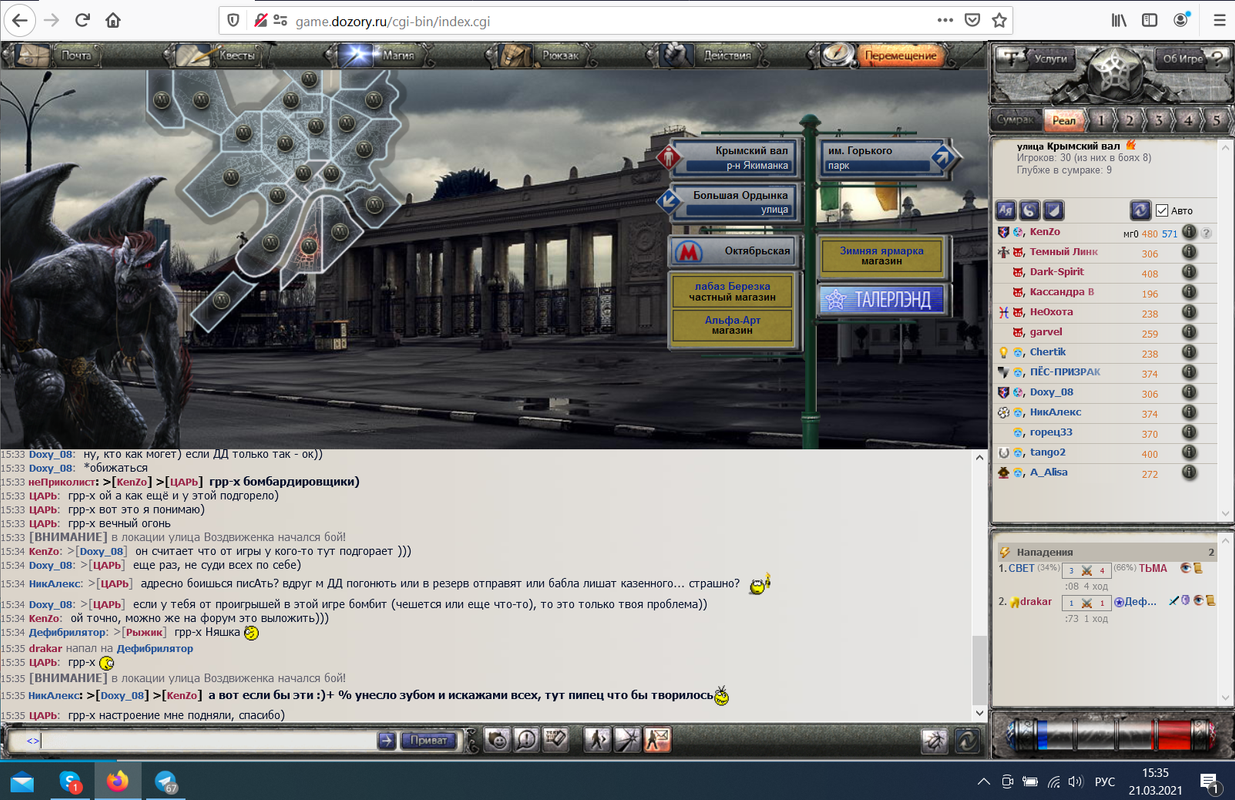This screenshot has width=1235, height=800.
Task: Click the chat window vertical scrollbar
Action: (979, 585)
